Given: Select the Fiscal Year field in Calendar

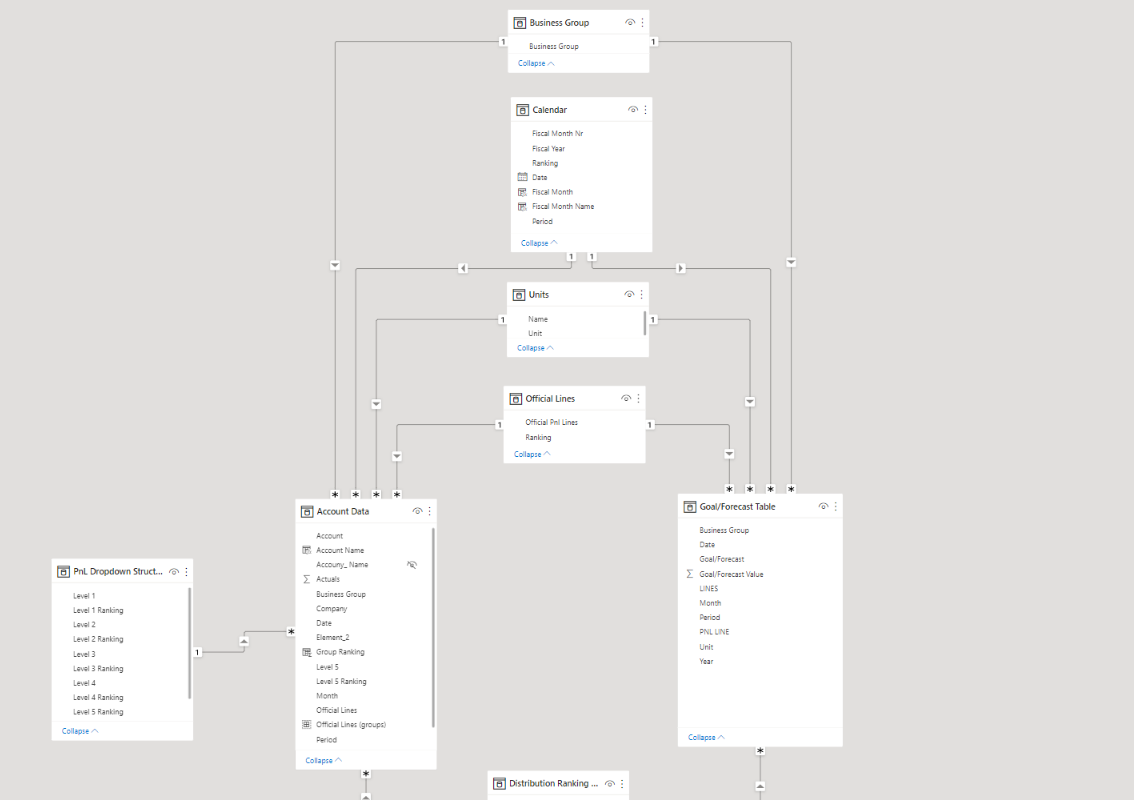Looking at the screenshot, I should (548, 148).
